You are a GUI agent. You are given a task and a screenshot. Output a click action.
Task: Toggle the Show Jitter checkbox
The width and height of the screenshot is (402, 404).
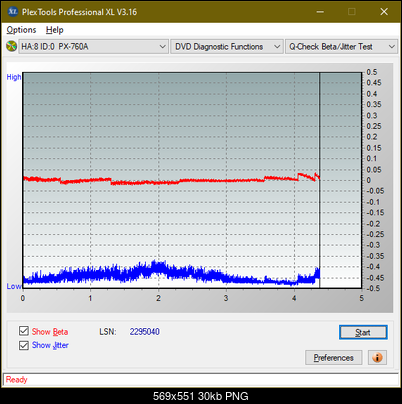[x=24, y=345]
